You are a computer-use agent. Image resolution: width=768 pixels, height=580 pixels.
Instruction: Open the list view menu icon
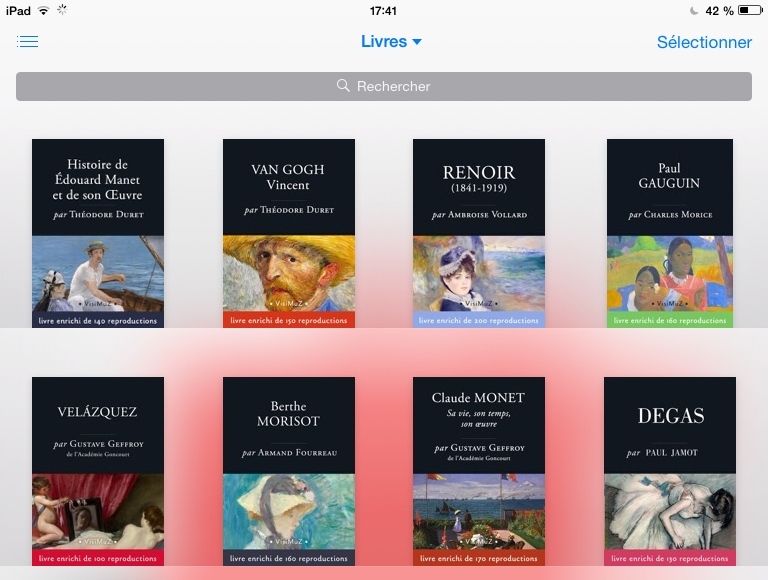tap(27, 42)
